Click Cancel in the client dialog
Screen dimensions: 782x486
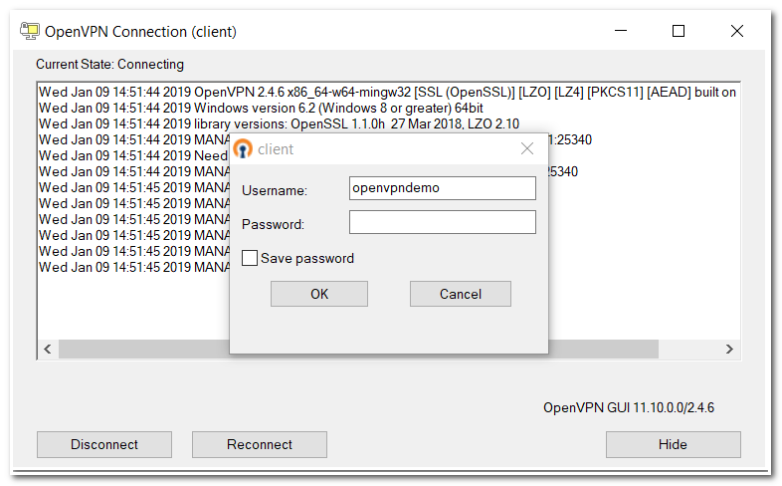pos(460,294)
